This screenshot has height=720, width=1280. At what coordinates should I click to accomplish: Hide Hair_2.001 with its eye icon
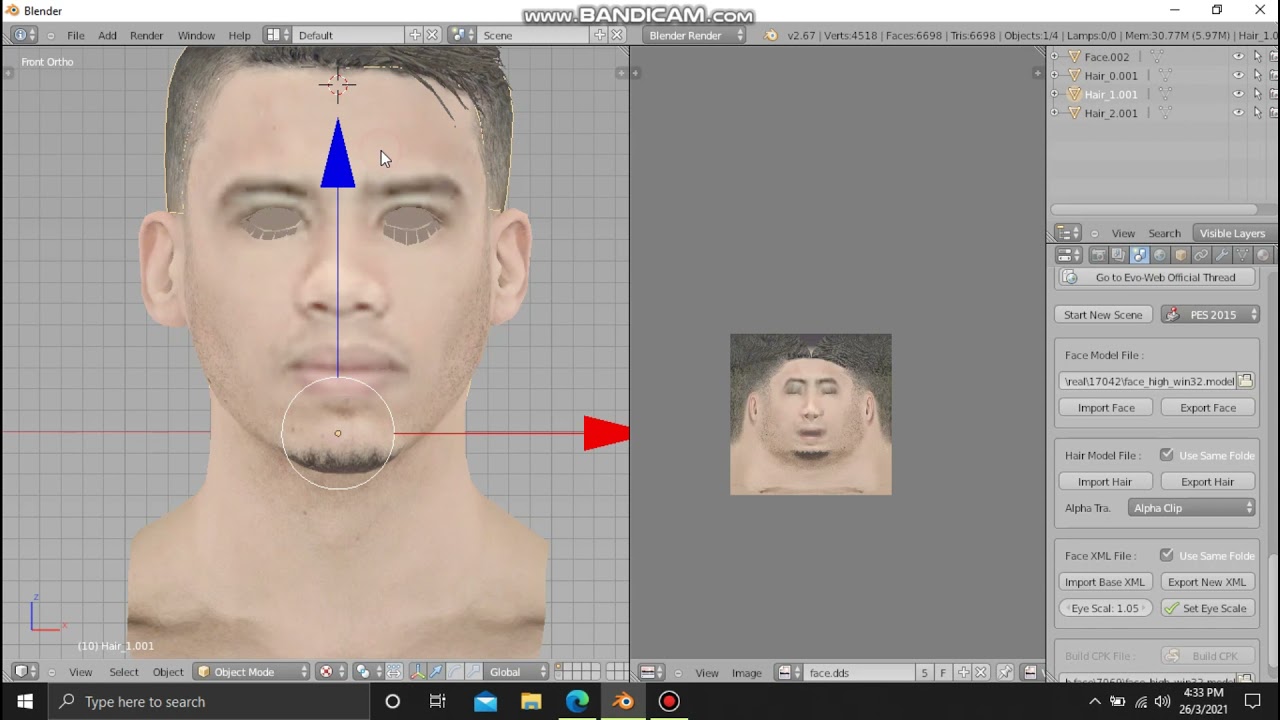(x=1239, y=113)
